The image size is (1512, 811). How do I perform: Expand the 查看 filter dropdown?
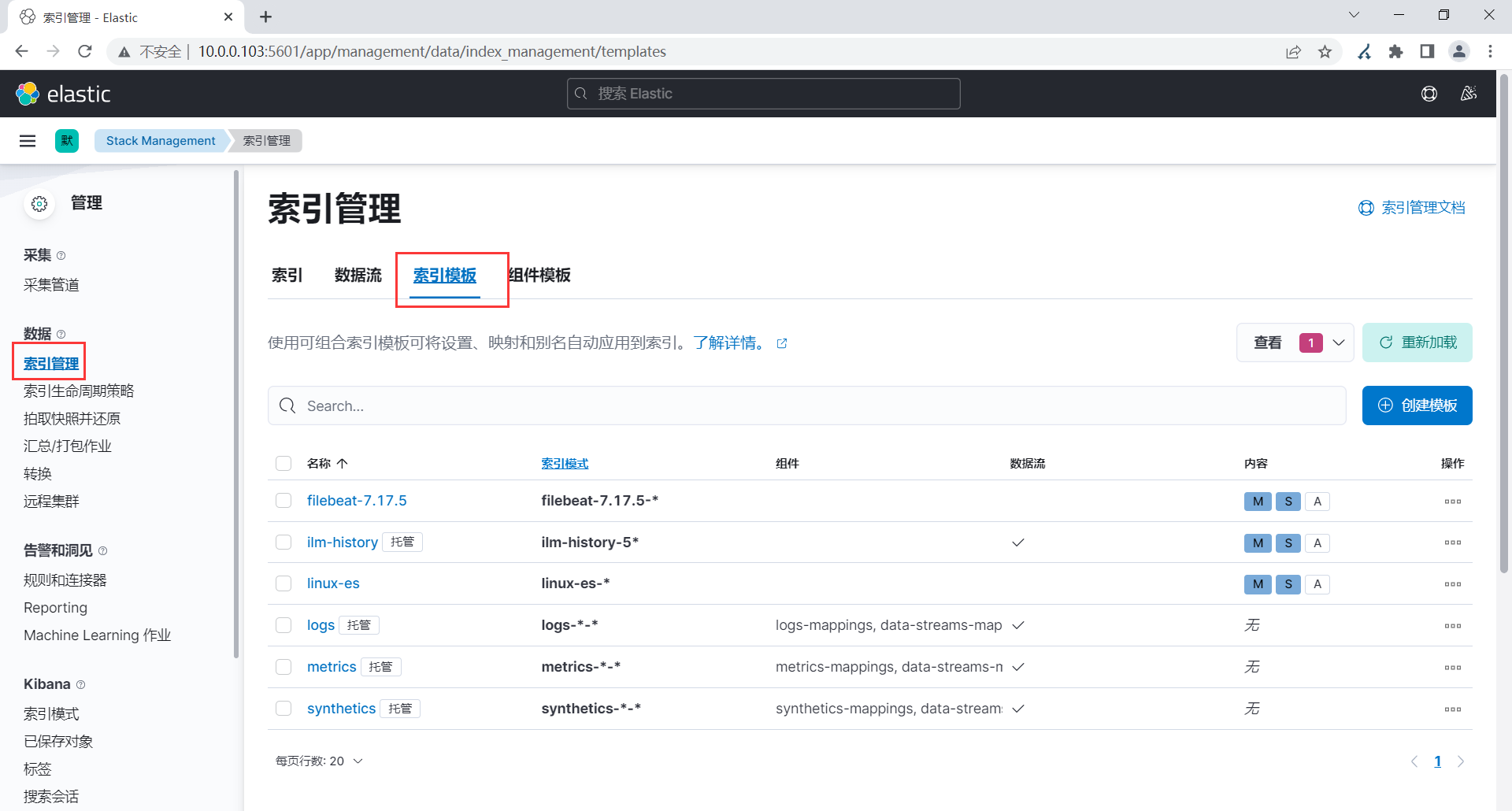click(x=1295, y=343)
